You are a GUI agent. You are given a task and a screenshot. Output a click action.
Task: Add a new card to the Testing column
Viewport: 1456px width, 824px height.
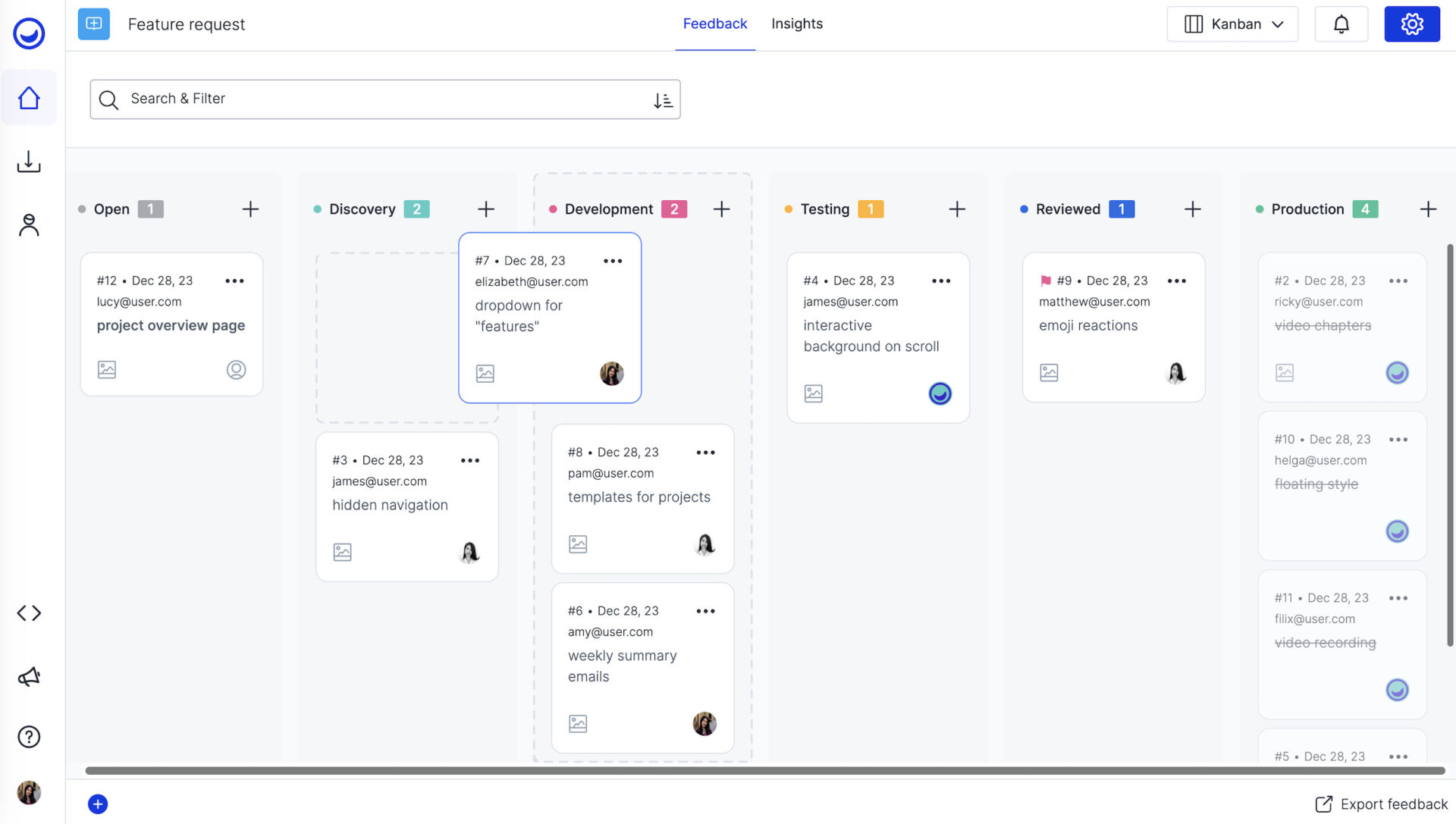(x=957, y=208)
